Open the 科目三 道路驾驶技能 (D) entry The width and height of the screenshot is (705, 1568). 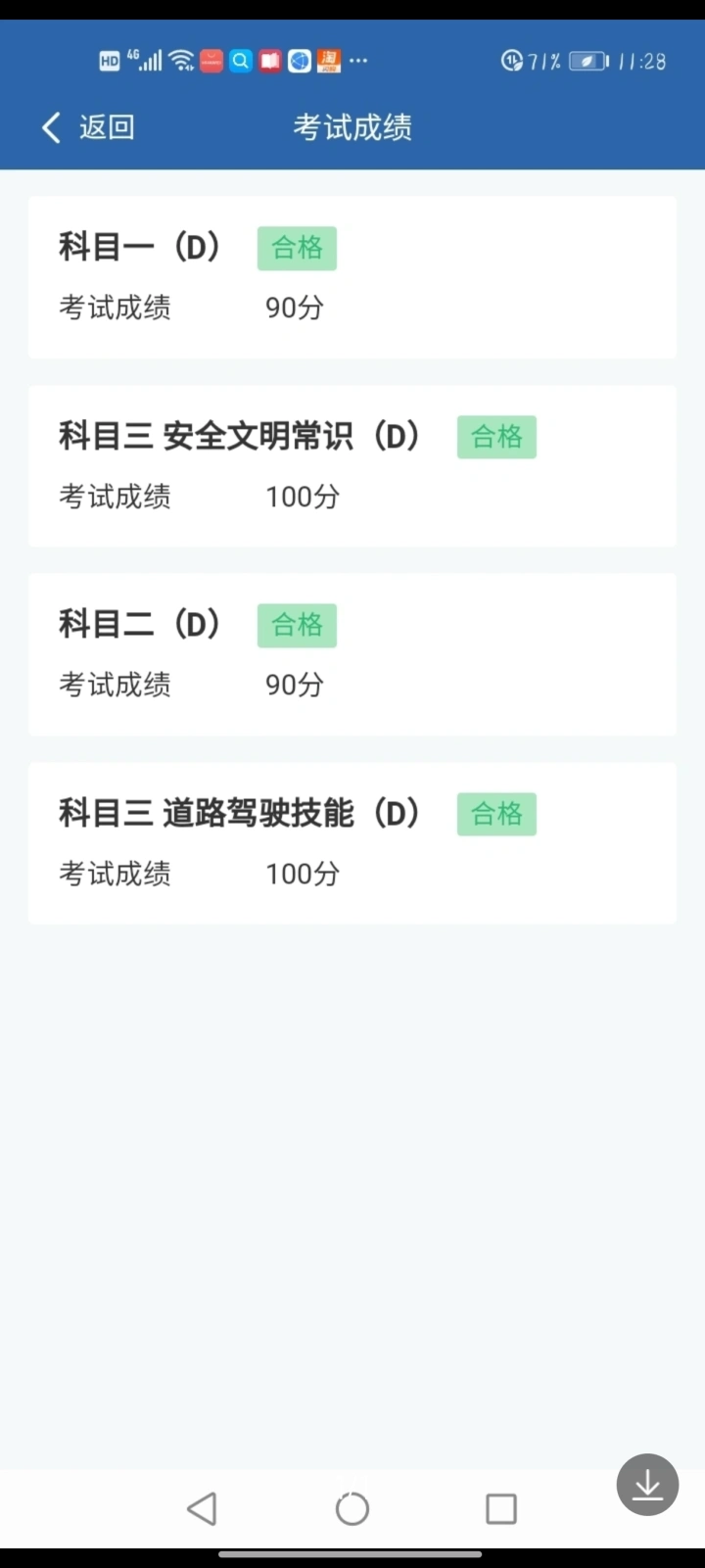point(240,813)
